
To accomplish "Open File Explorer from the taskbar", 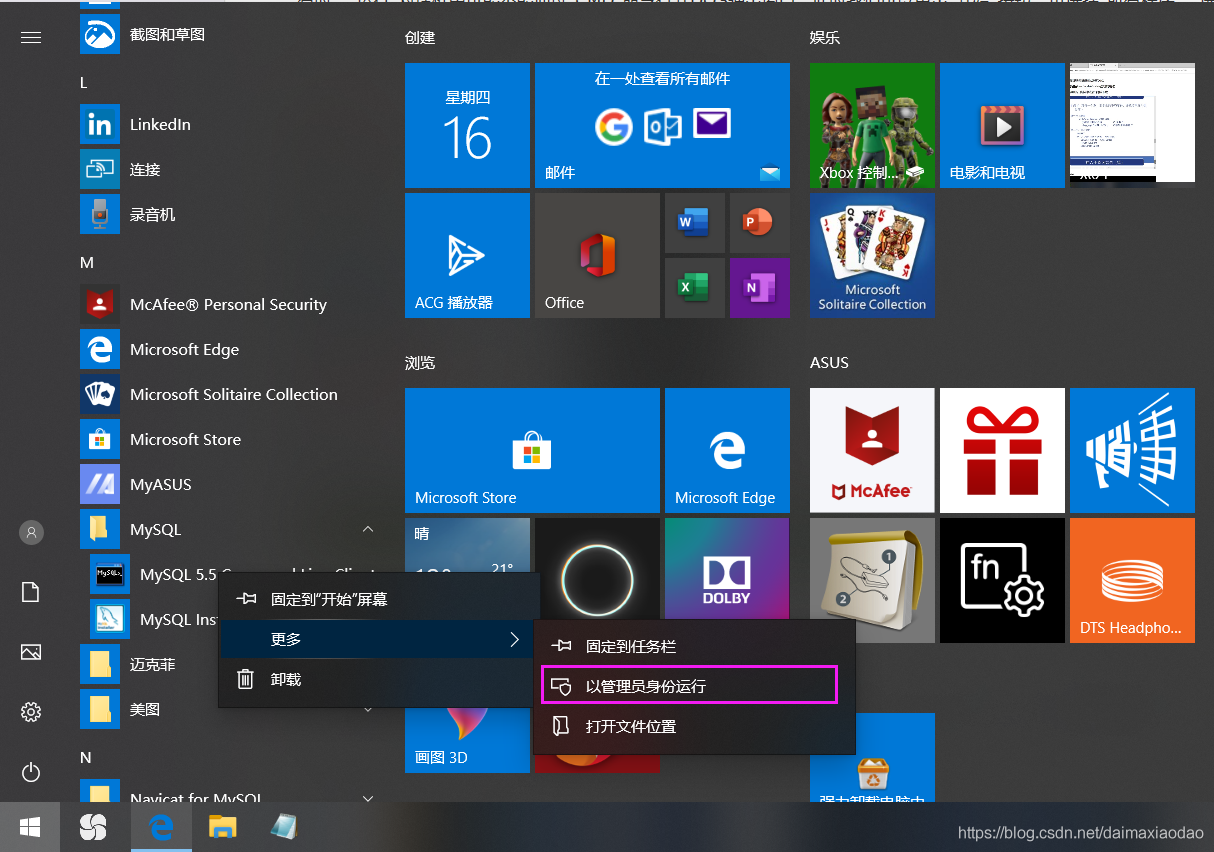I will (x=222, y=827).
